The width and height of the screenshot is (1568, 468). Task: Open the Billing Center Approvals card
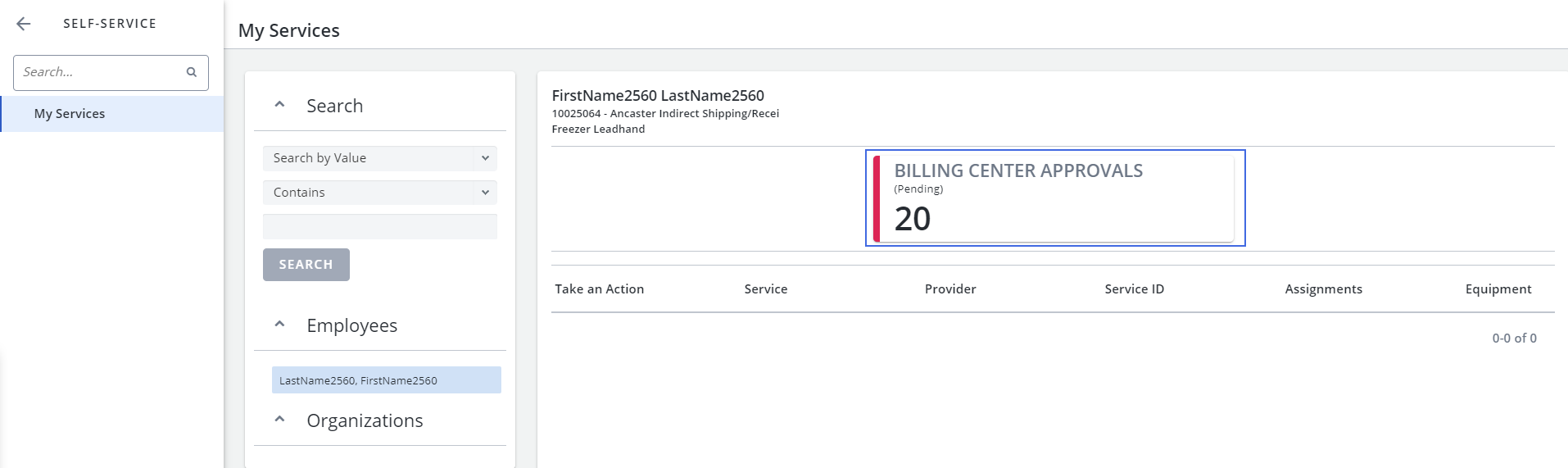tap(1054, 198)
